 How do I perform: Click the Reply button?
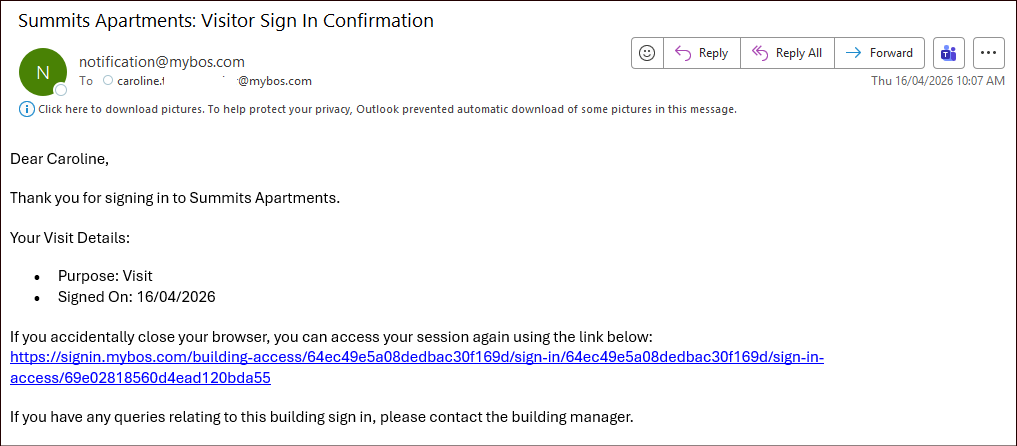702,53
